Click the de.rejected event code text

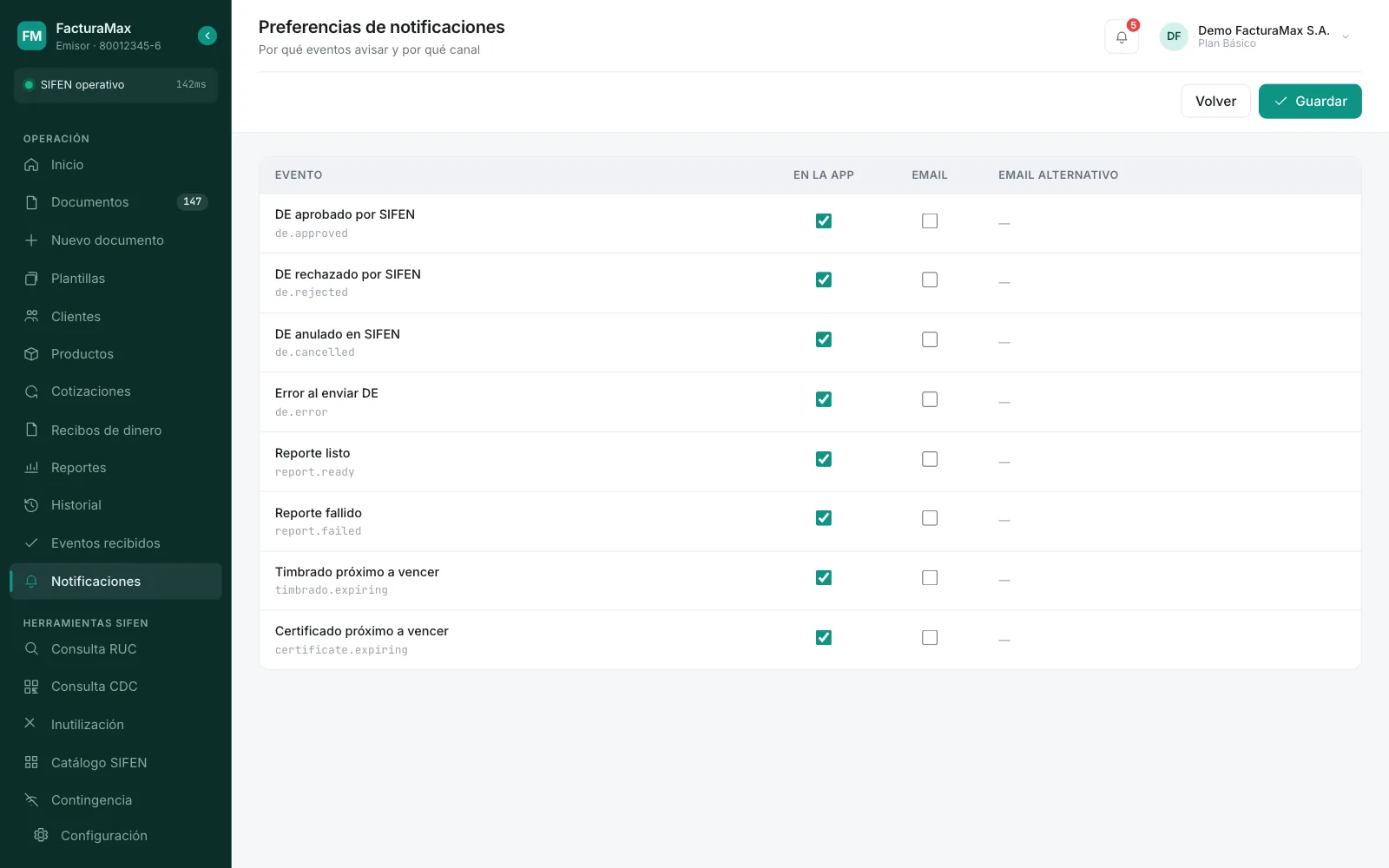[x=312, y=293]
